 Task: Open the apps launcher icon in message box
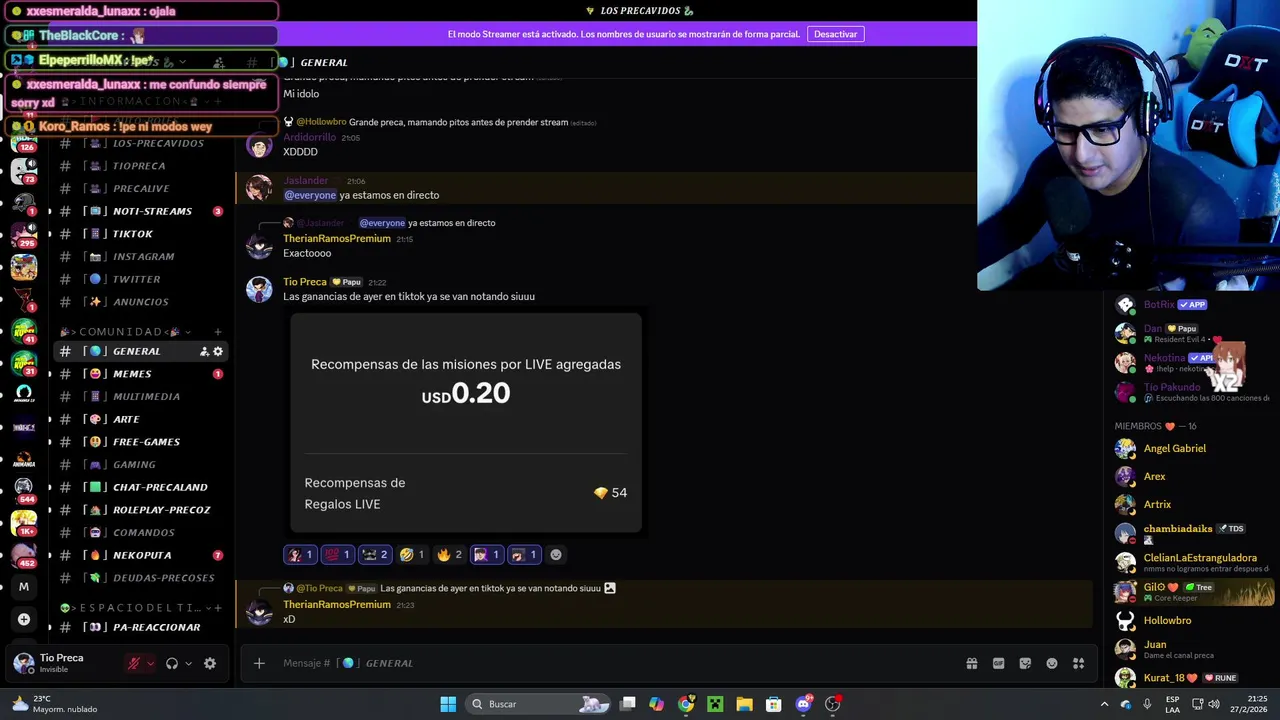tap(1078, 663)
